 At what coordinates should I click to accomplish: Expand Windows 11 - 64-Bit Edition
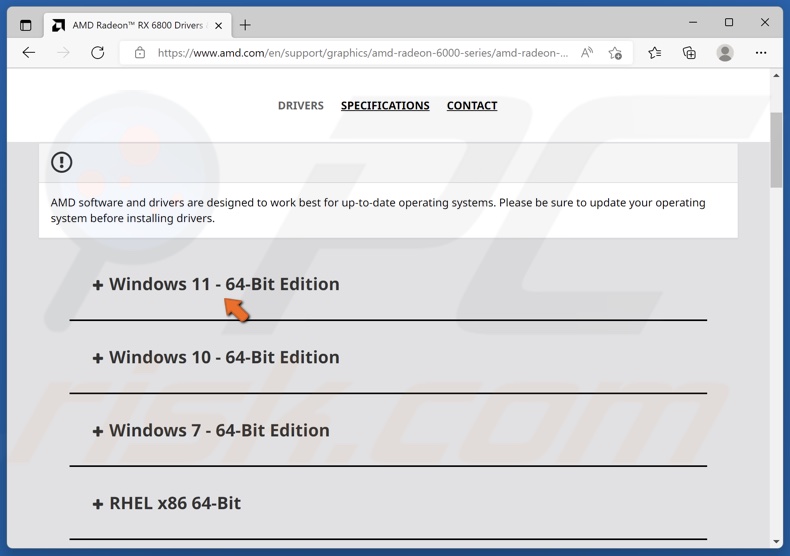[216, 284]
